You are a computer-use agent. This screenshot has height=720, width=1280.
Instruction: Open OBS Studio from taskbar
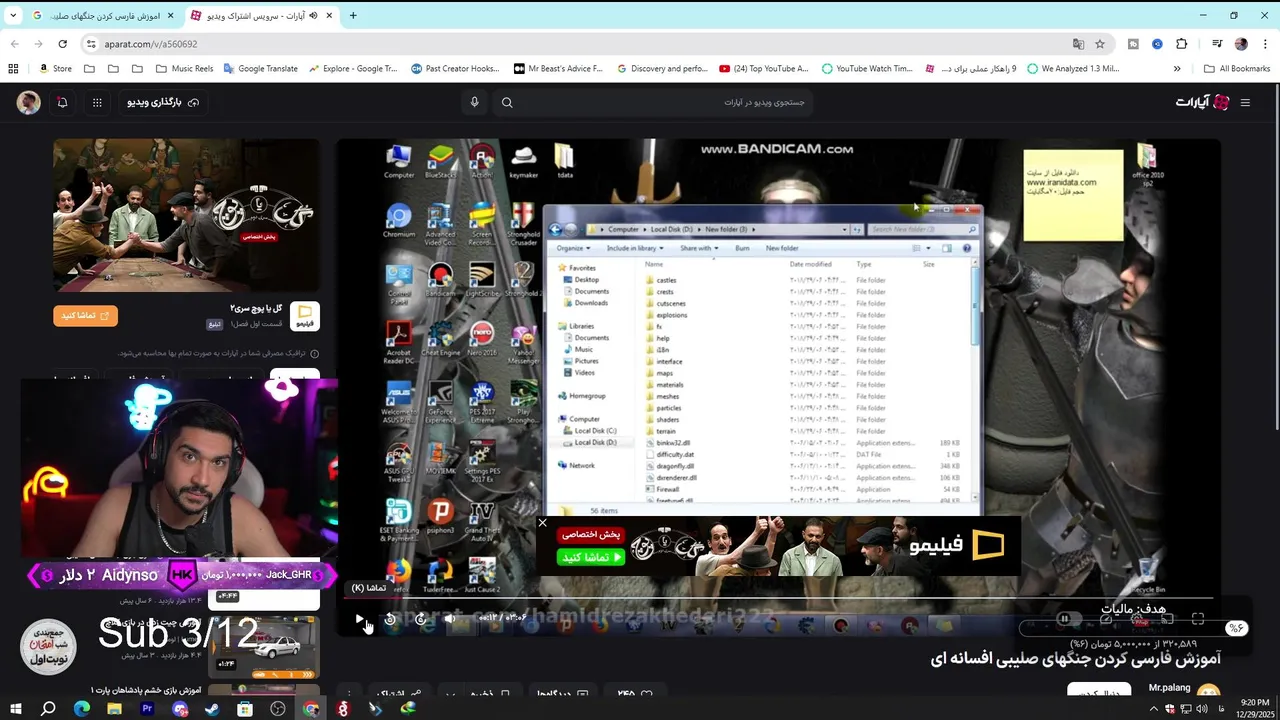point(278,708)
